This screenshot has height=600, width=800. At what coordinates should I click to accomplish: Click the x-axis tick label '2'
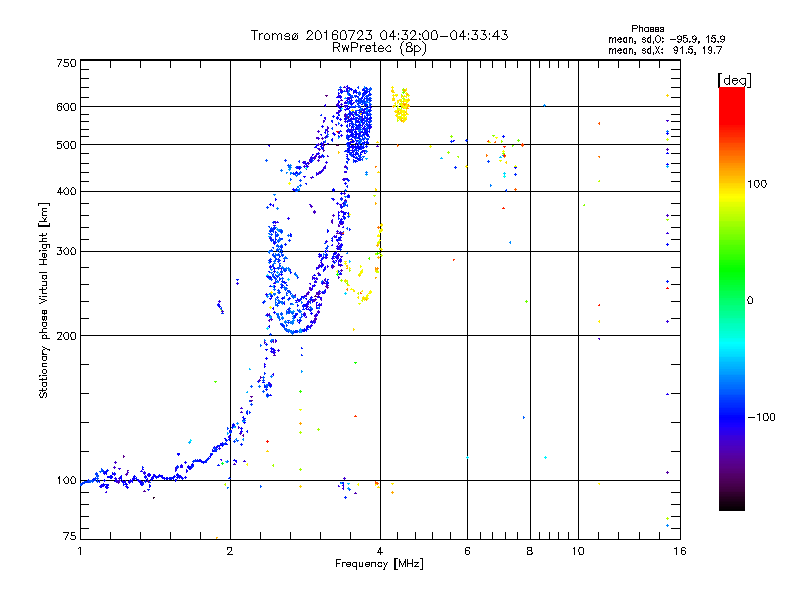(230, 551)
